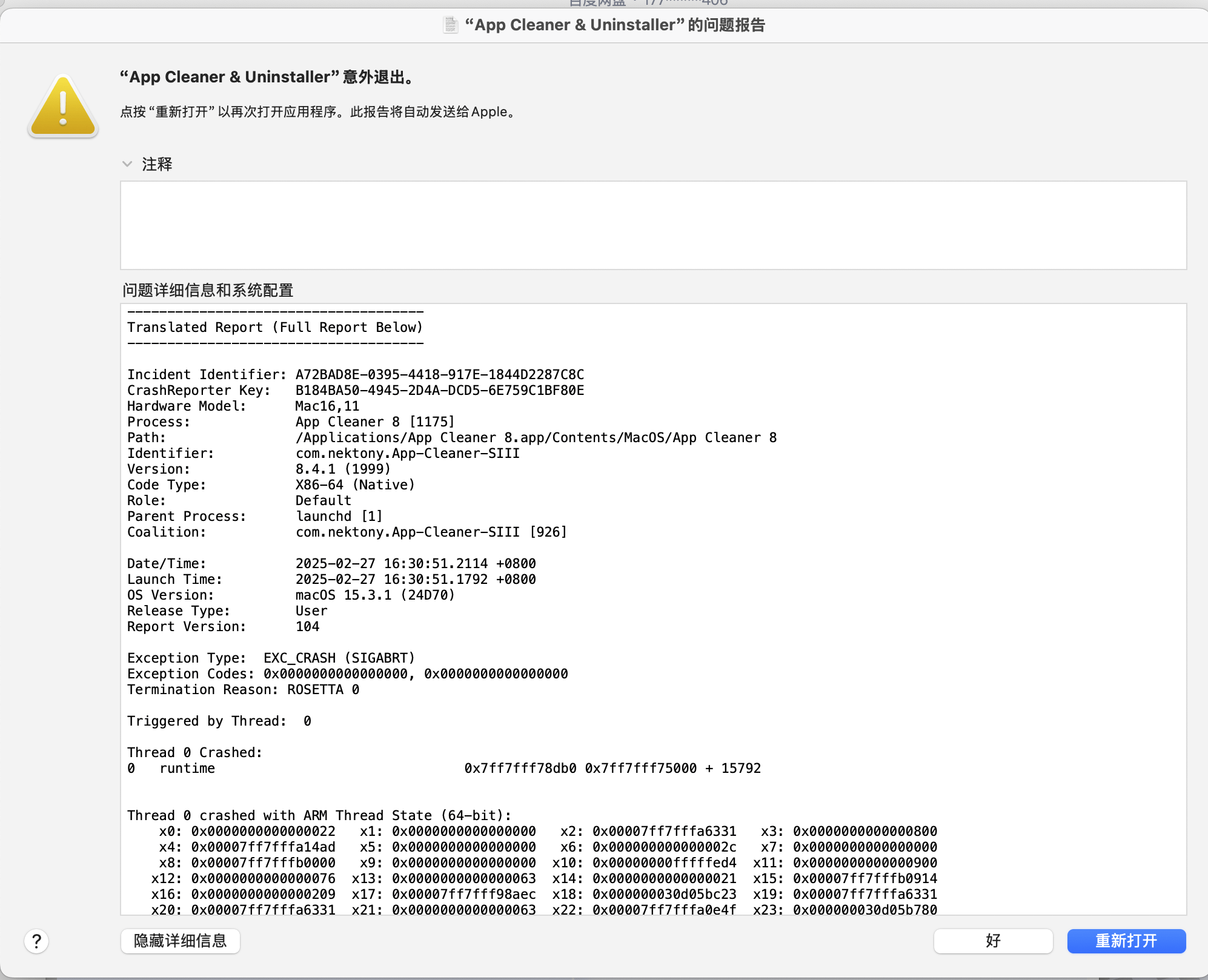Screen dimensions: 1208x980
Task: Click the 注释 section label
Action: [x=157, y=164]
